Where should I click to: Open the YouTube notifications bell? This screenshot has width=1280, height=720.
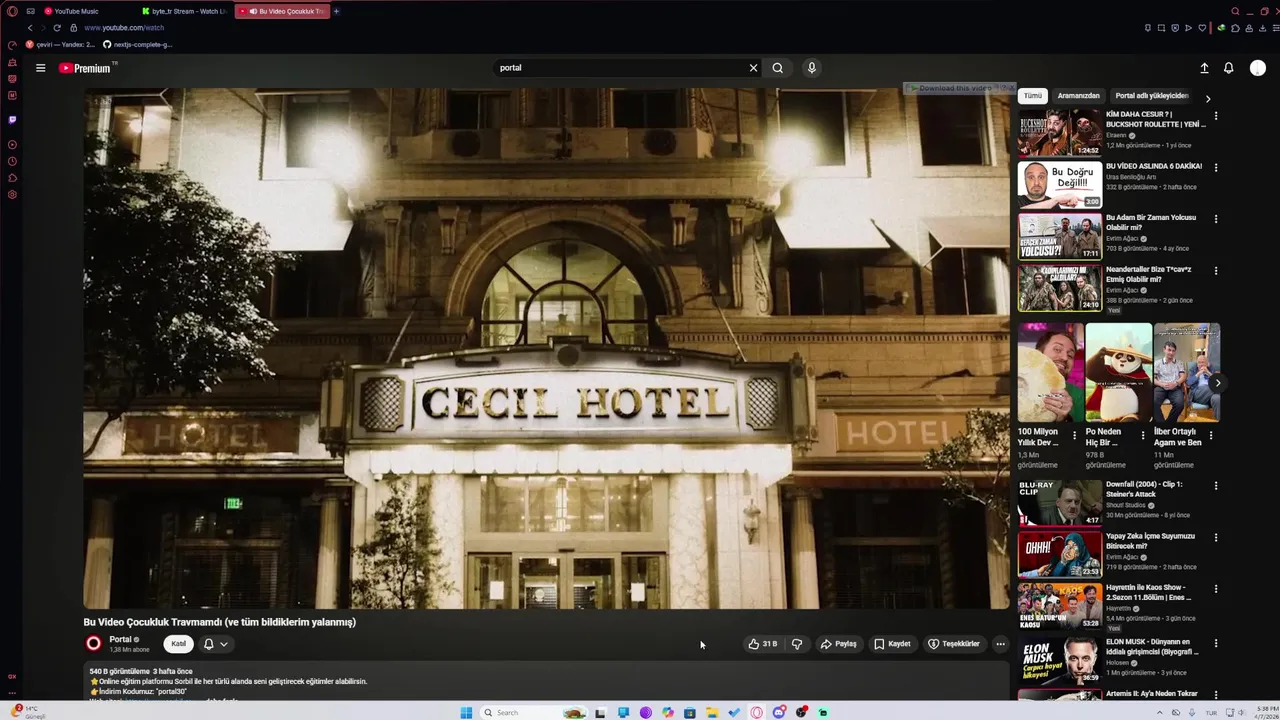[1229, 68]
